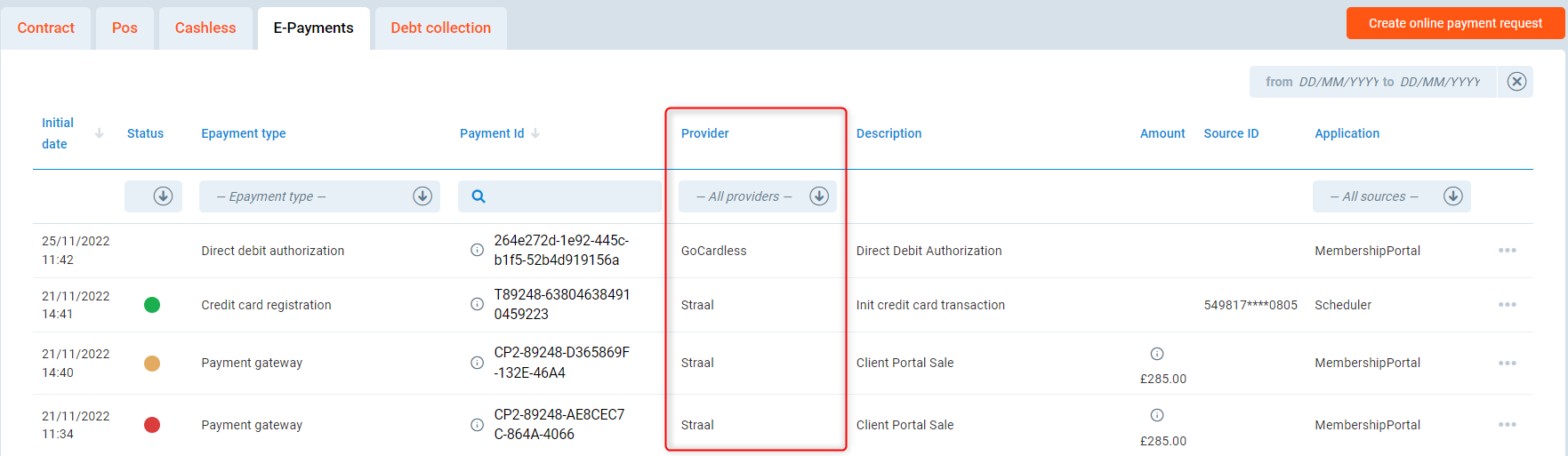Click the from date input field
The width and height of the screenshot is (1568, 456).
[1337, 82]
